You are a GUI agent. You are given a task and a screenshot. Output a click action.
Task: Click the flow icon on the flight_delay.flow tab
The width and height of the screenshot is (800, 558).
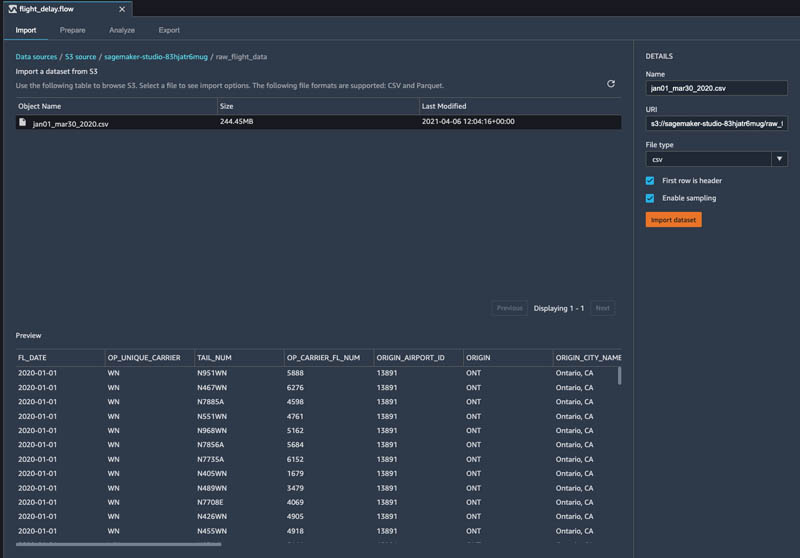pyautogui.click(x=13, y=9)
